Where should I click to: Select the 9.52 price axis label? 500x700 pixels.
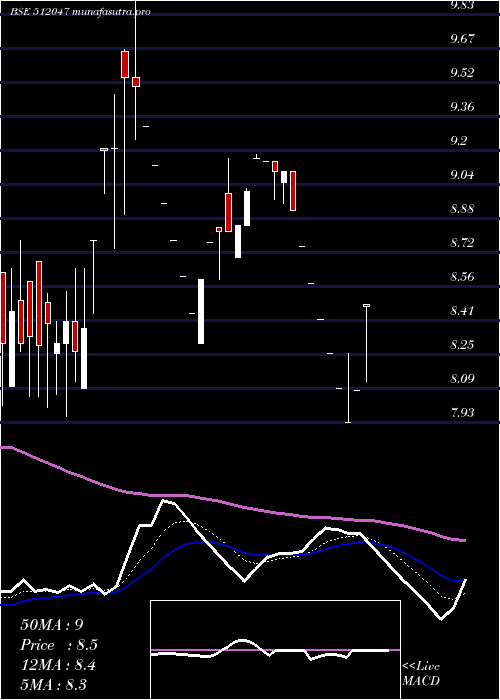[x=462, y=72]
